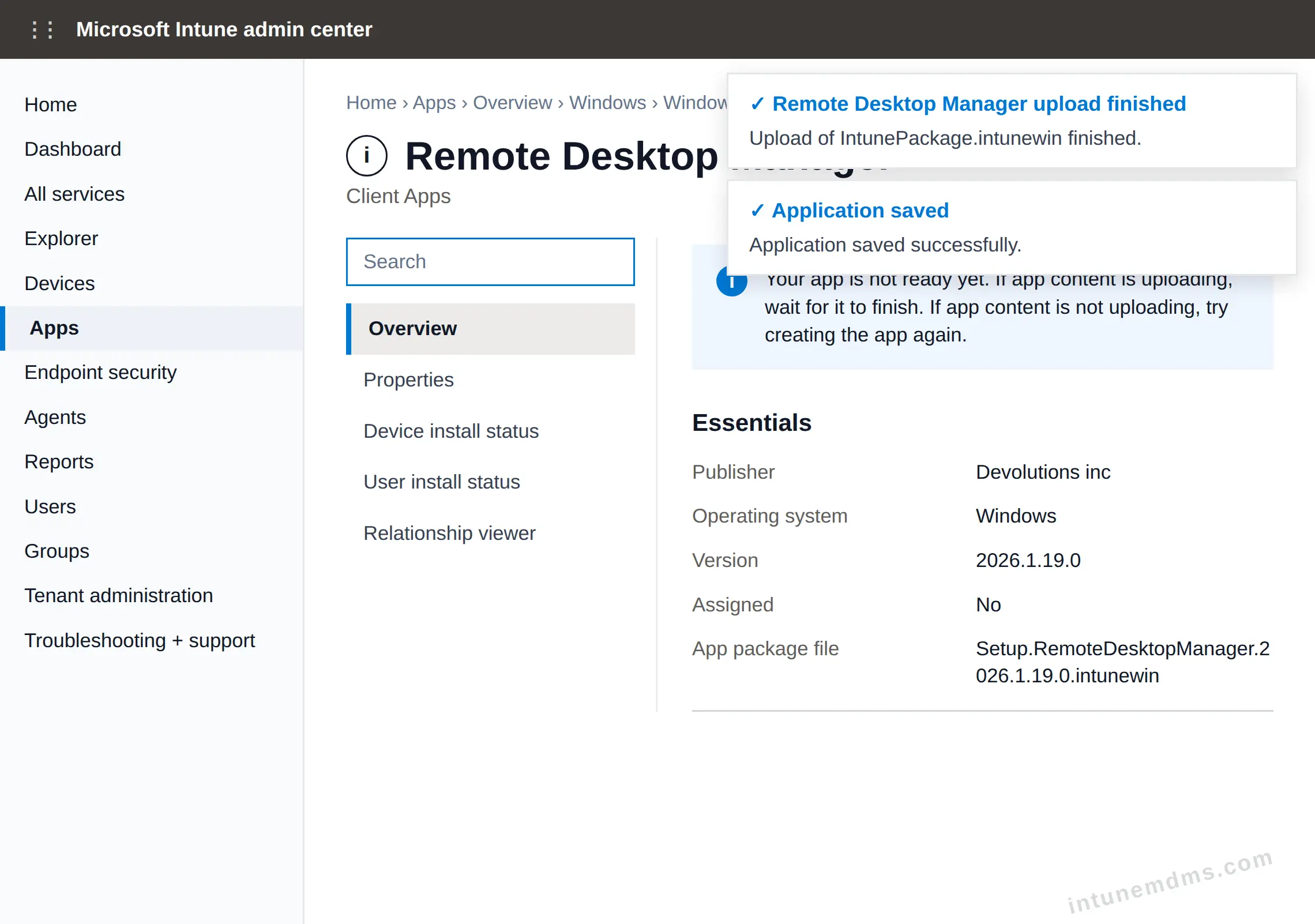Open Tenant administration

(x=119, y=596)
